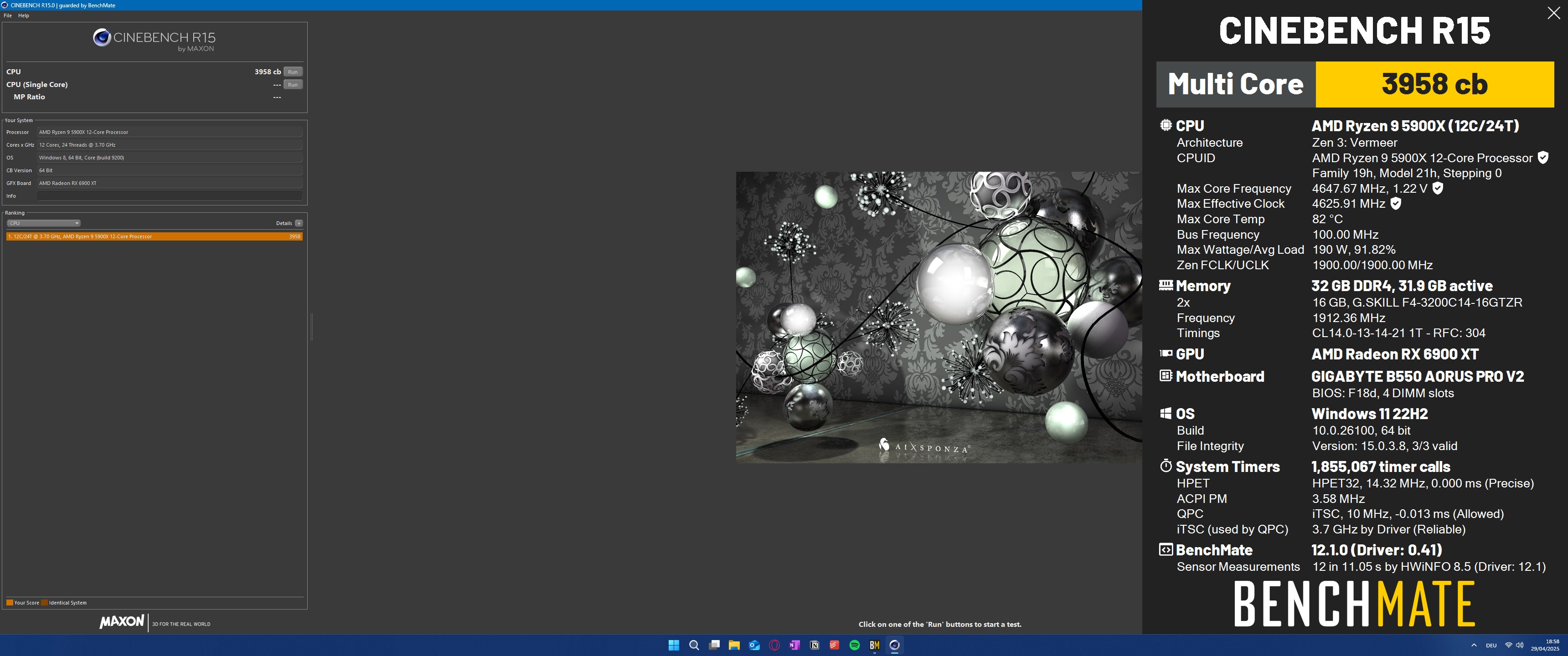Viewport: 1568px width, 656px height.
Task: Click the Identical System legend swatch
Action: click(44, 602)
